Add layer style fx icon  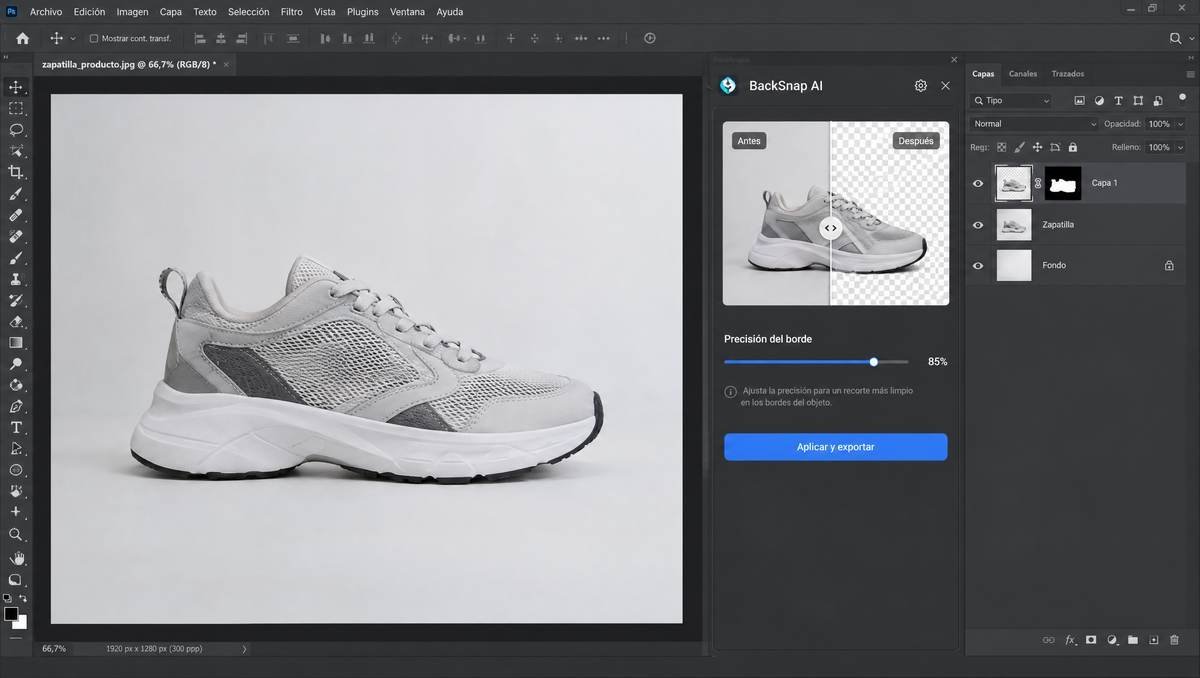[x=1070, y=640]
